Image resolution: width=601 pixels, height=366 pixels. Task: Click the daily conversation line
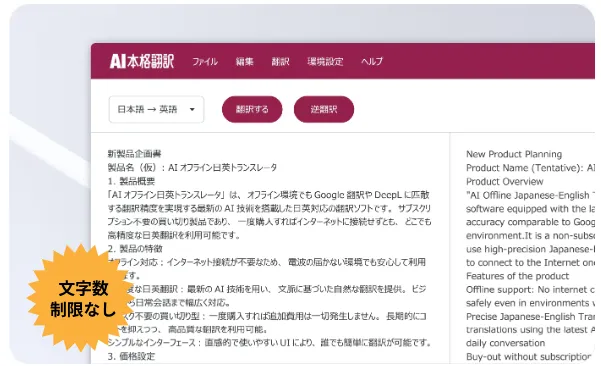point(505,343)
